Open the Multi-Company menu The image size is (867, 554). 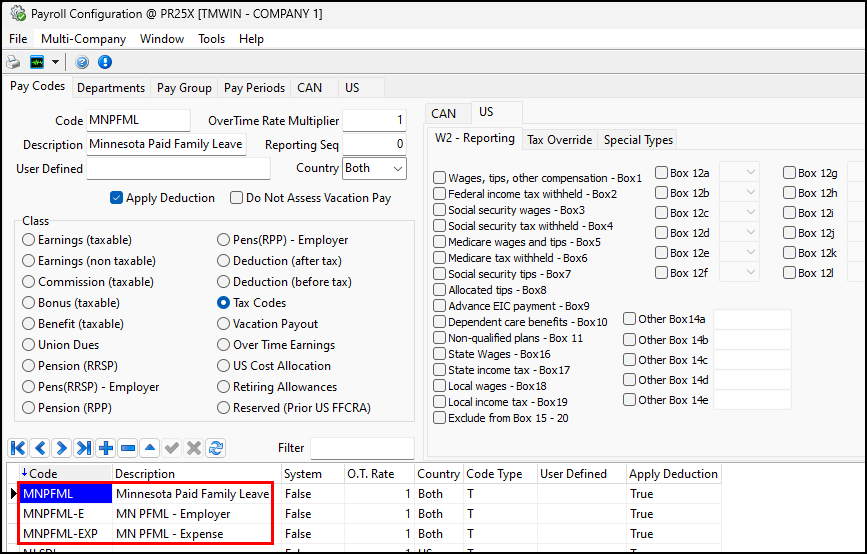83,39
